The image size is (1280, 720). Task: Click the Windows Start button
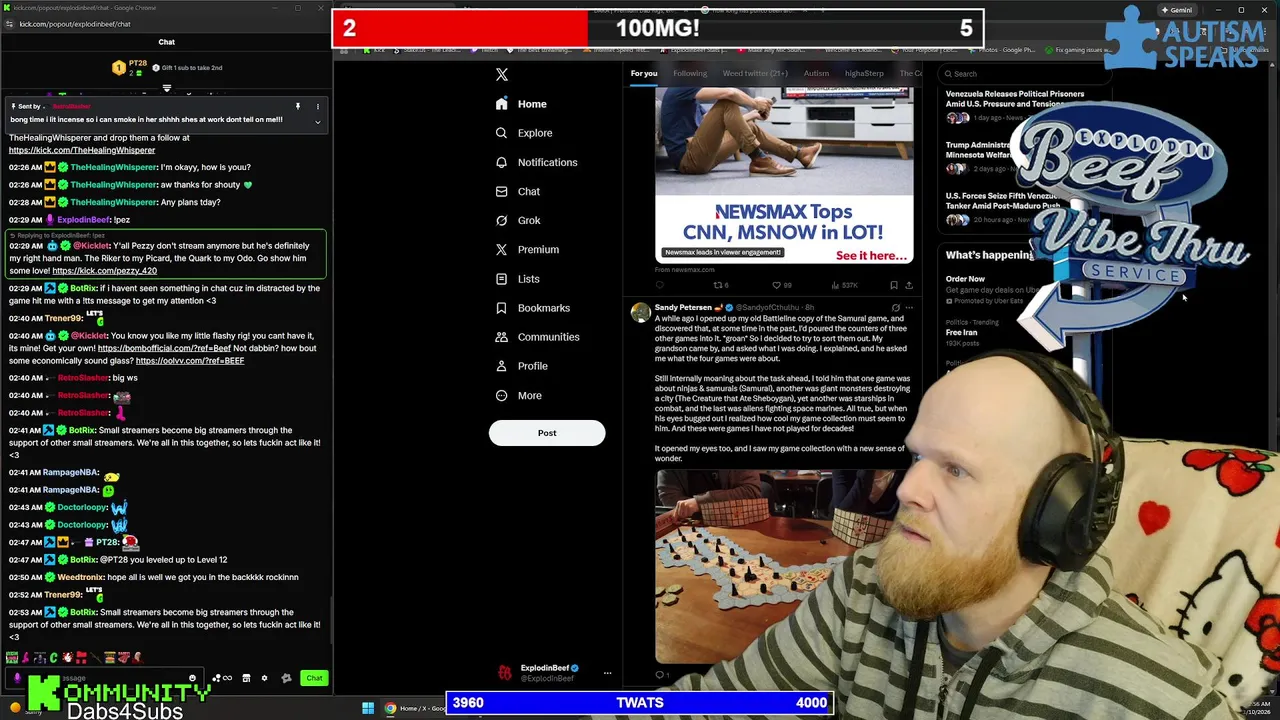click(368, 708)
